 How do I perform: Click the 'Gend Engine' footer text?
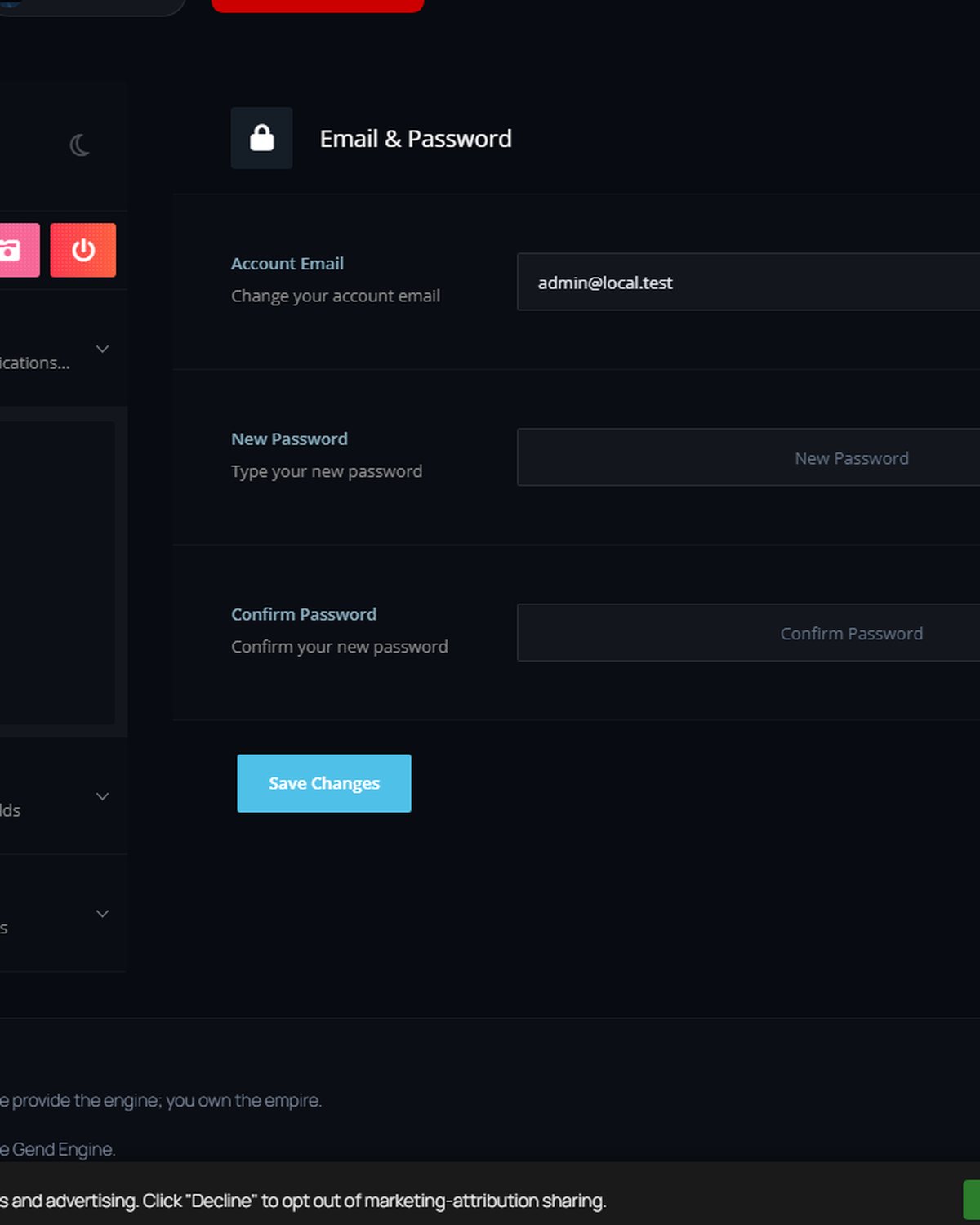63,1149
